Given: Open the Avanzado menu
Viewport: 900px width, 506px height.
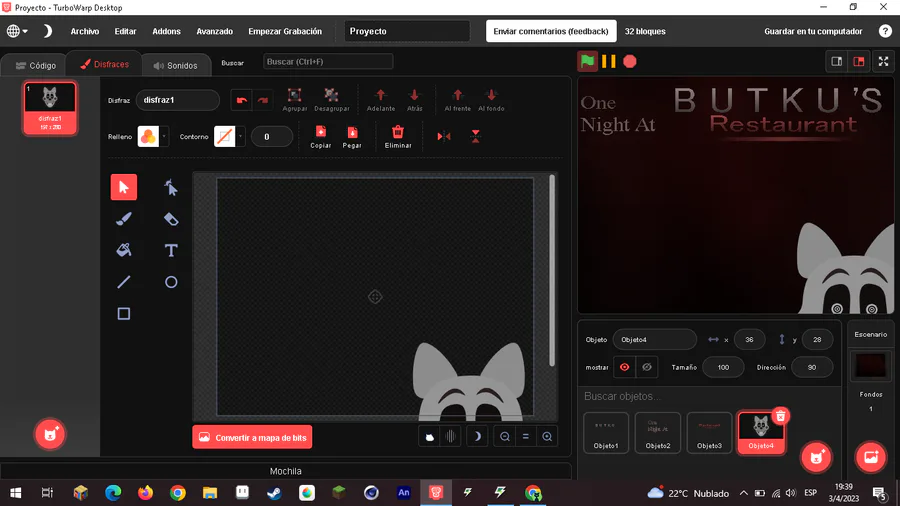Looking at the screenshot, I should [215, 32].
